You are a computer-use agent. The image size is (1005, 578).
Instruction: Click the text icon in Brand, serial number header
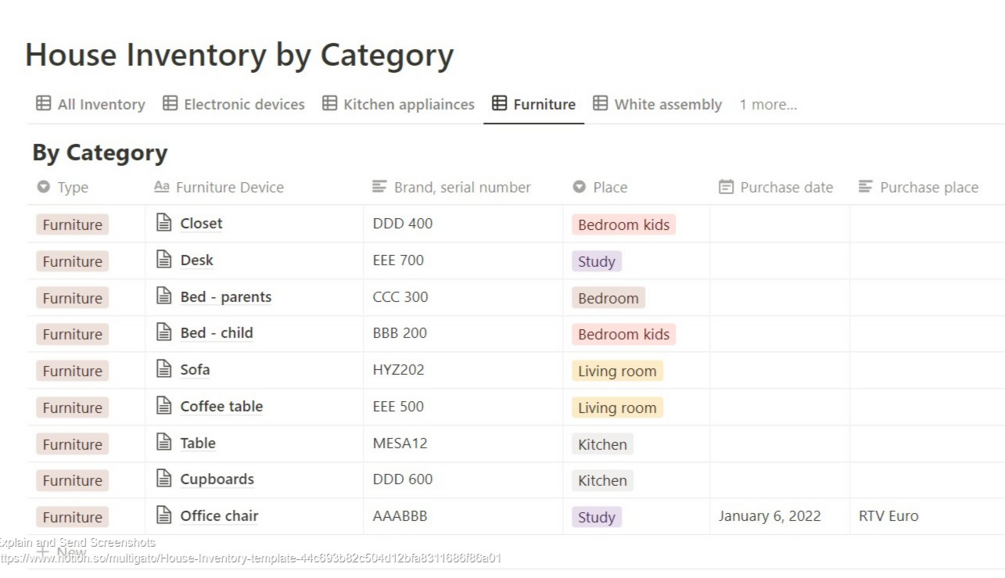tap(379, 187)
